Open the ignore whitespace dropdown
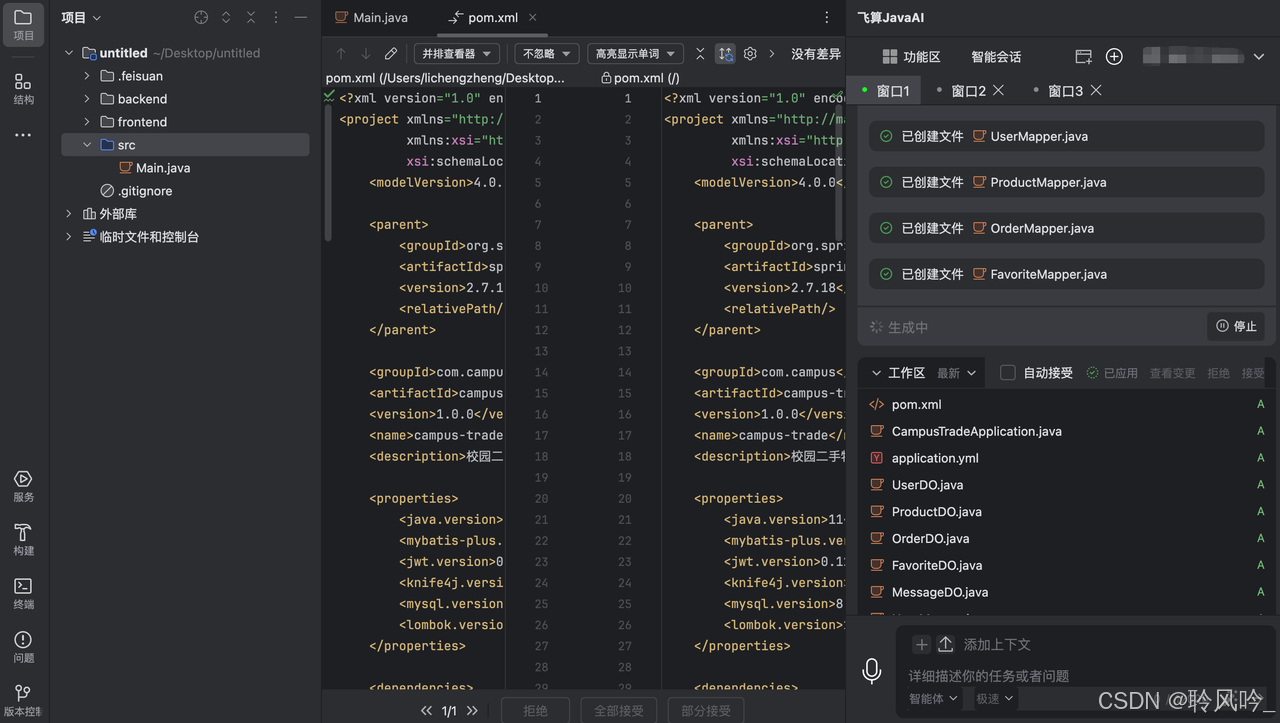 pyautogui.click(x=546, y=54)
